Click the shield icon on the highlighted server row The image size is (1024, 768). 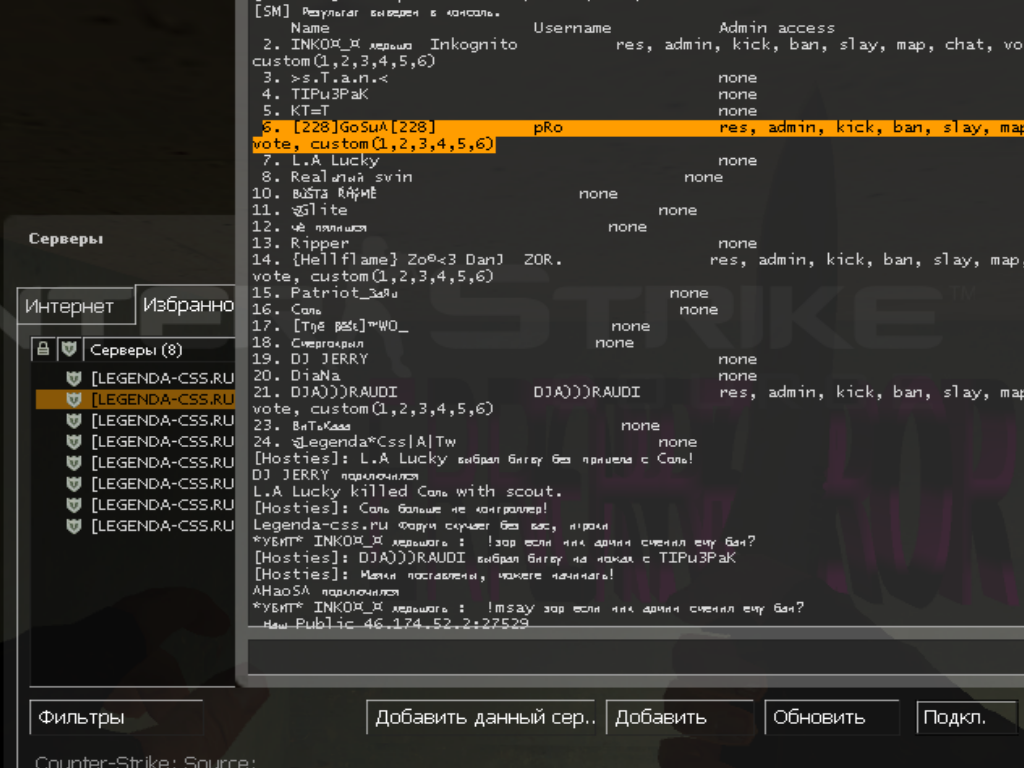tap(74, 399)
